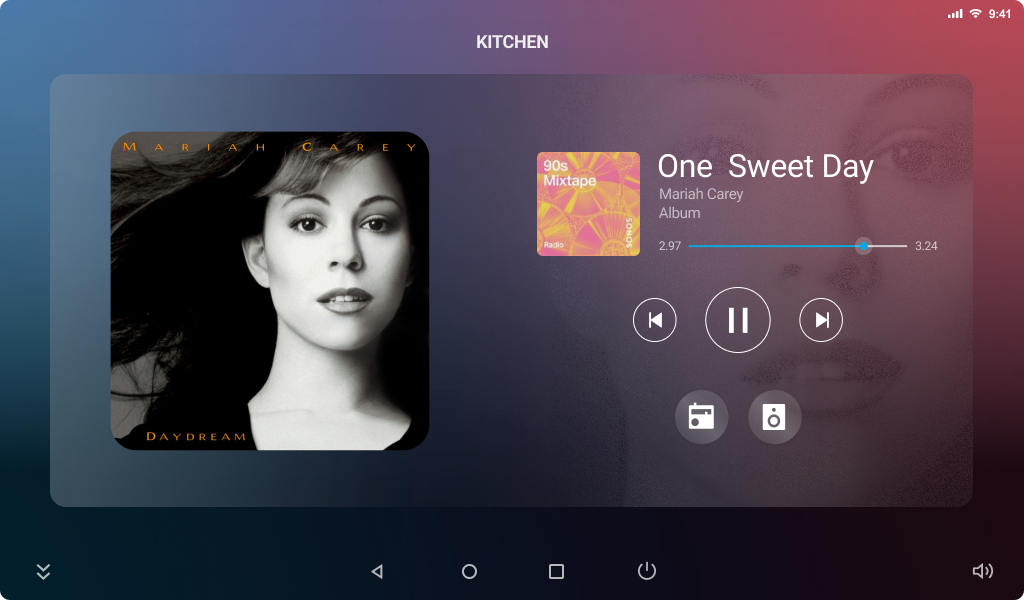Image resolution: width=1024 pixels, height=600 pixels.
Task: Click the One Sweet Day song title
Action: click(765, 166)
